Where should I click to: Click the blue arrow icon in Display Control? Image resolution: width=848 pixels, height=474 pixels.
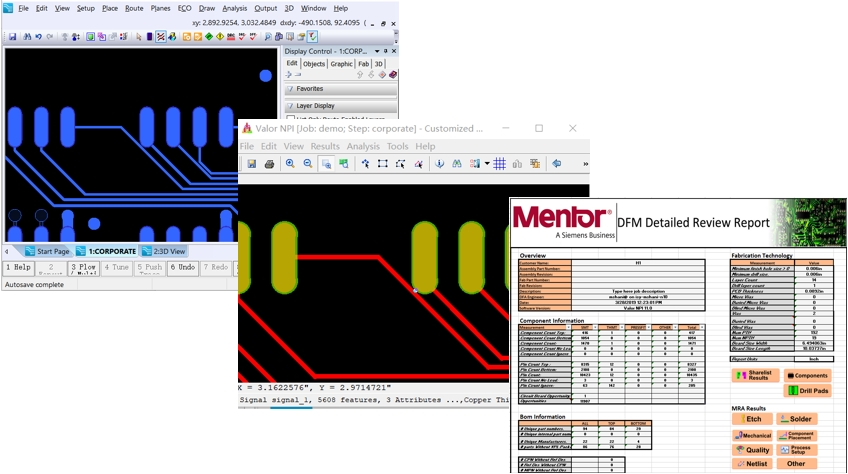[288, 75]
